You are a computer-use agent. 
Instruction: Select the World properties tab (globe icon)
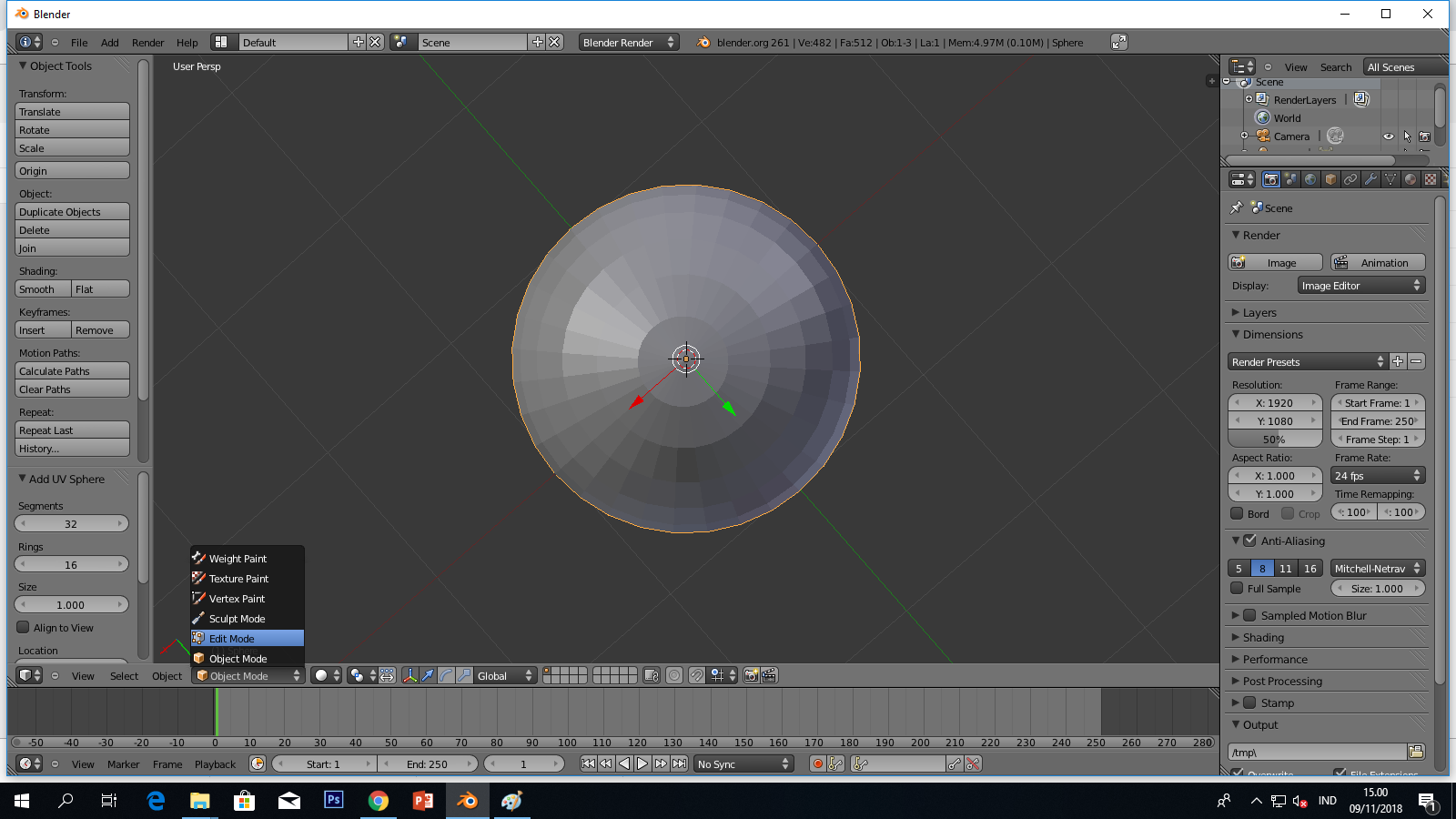(x=1310, y=179)
